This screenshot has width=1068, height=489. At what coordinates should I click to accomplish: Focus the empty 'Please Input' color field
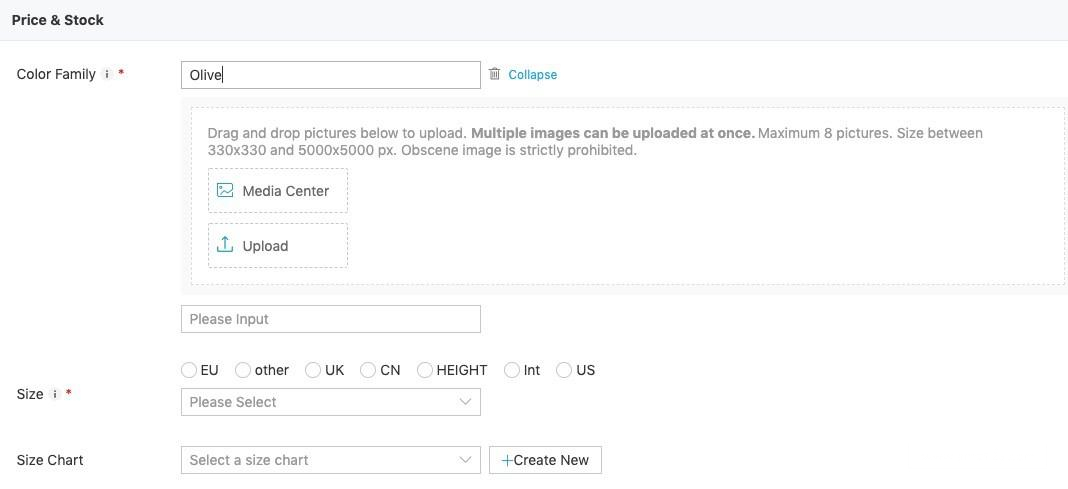[x=330, y=319]
